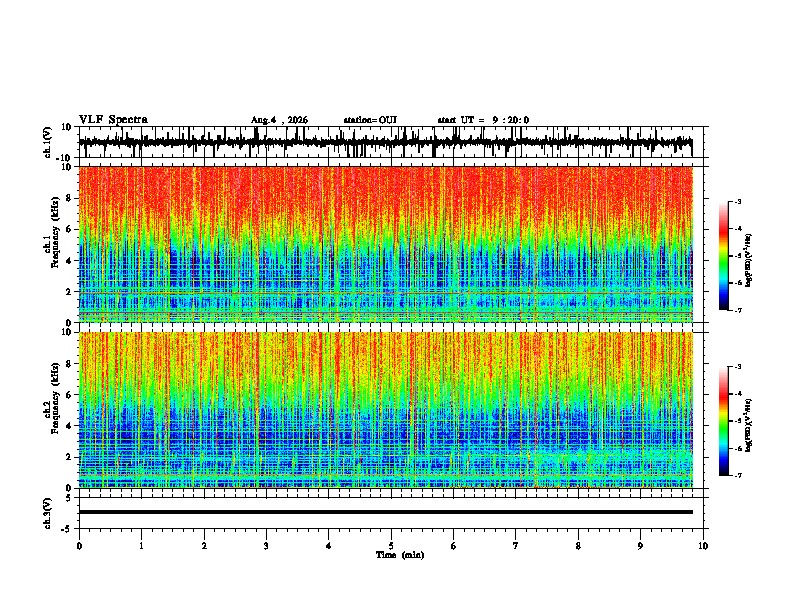Click the station label "station=OUJ"
This screenshot has height=612, width=792.
pyautogui.click(x=370, y=120)
